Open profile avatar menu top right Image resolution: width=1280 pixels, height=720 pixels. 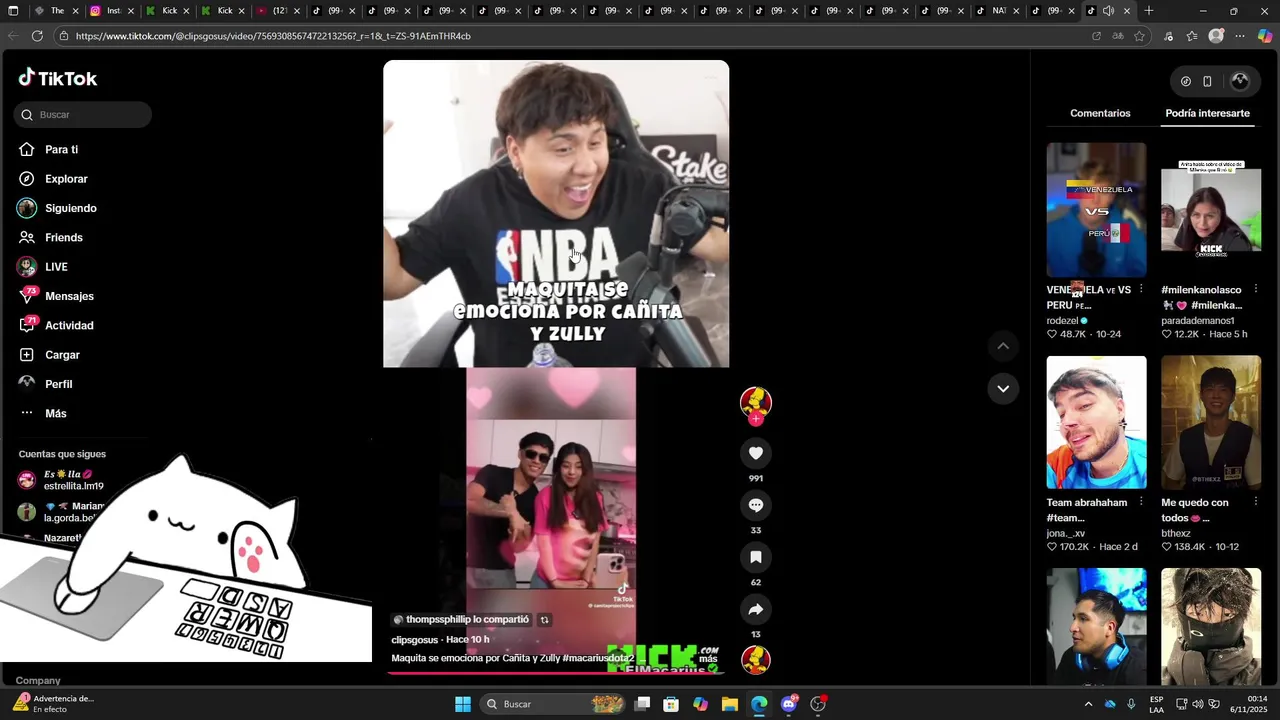[x=1240, y=81]
